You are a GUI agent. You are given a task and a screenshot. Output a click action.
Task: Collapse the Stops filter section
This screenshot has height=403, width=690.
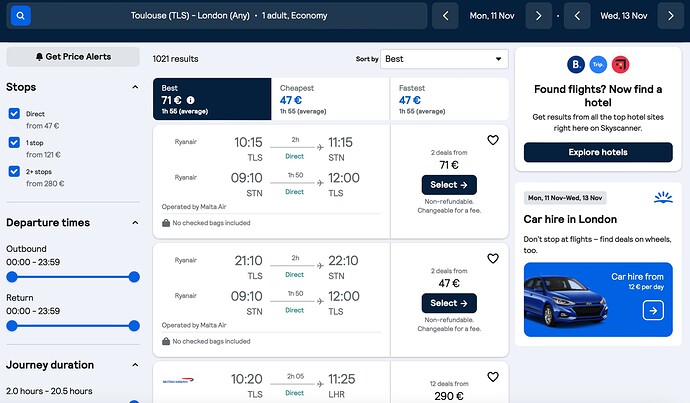[x=135, y=87]
